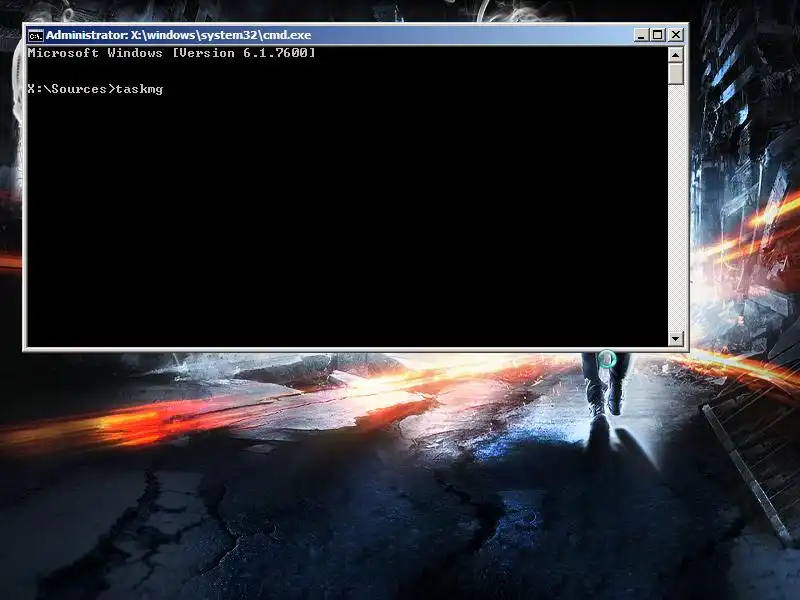Viewport: 800px width, 600px height.
Task: Minimize the Administrator cmd.exe window
Action: tap(641, 35)
